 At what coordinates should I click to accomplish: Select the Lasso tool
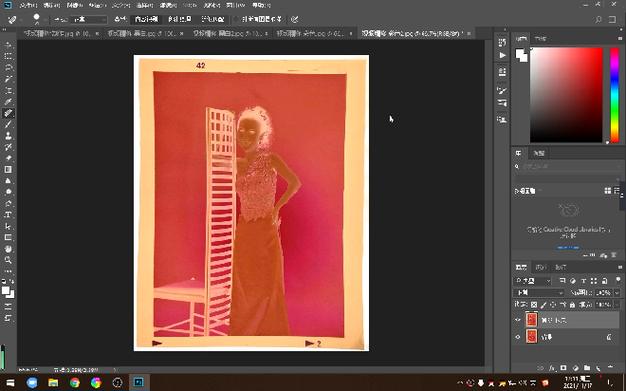click(8, 67)
